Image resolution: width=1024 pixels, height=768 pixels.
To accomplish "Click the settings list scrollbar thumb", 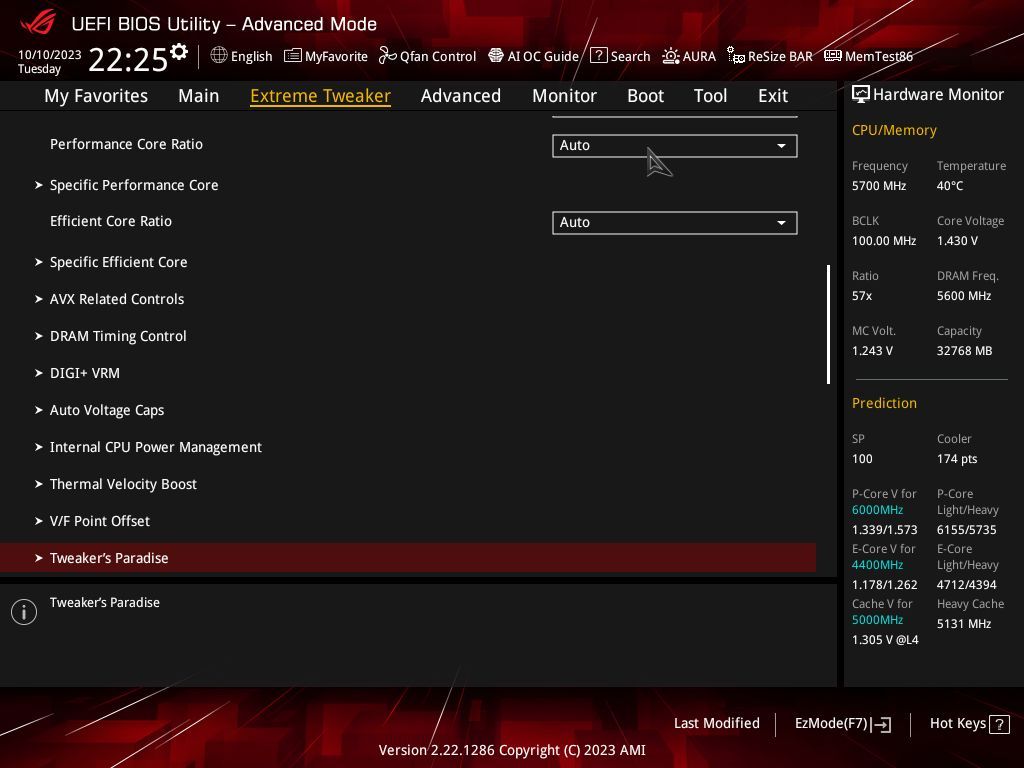I will (828, 325).
